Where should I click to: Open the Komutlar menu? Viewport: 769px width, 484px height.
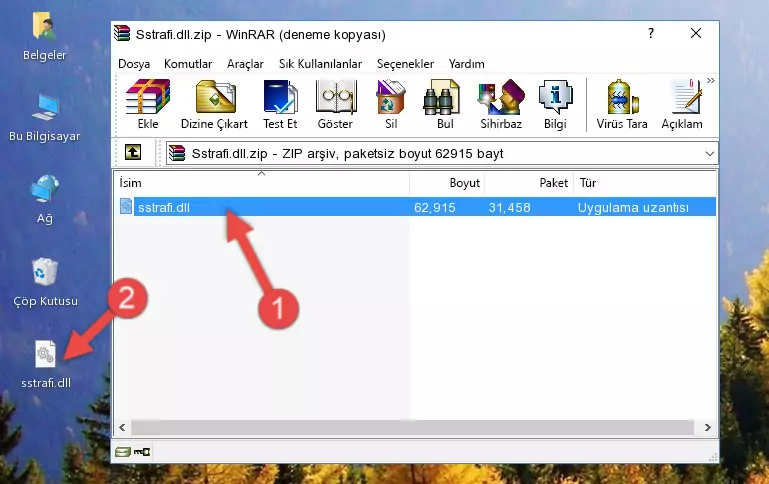click(x=188, y=64)
